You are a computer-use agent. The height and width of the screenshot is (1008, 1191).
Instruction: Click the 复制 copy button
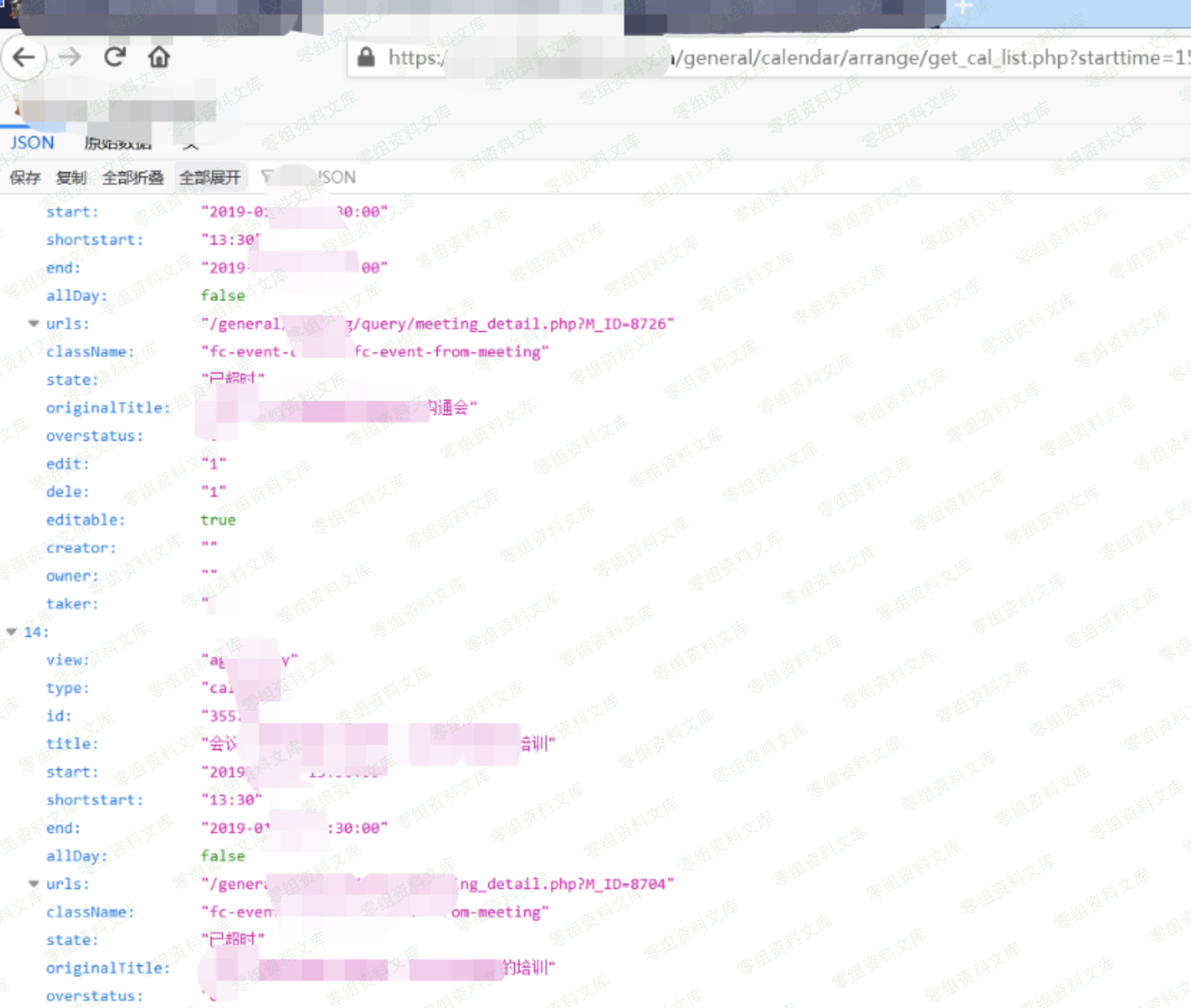coord(71,178)
